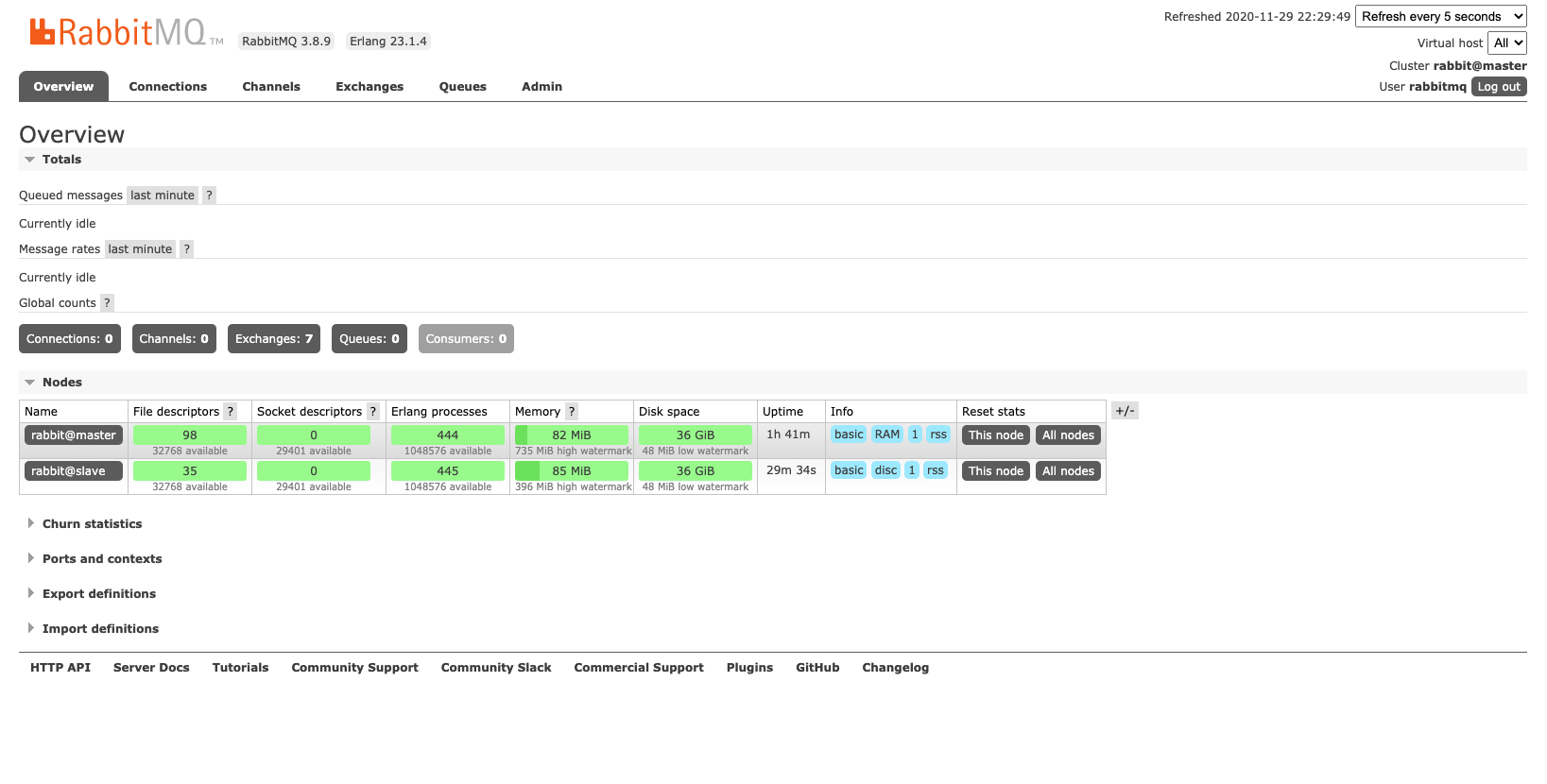Open help for Queued messages
This screenshot has width=1547, height=784.
210,196
